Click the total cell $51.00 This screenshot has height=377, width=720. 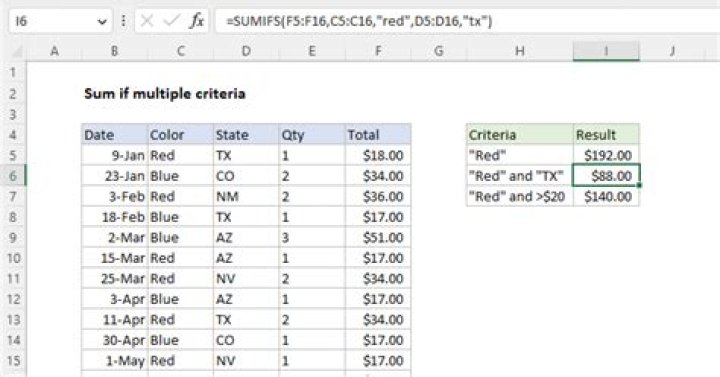pyautogui.click(x=378, y=237)
